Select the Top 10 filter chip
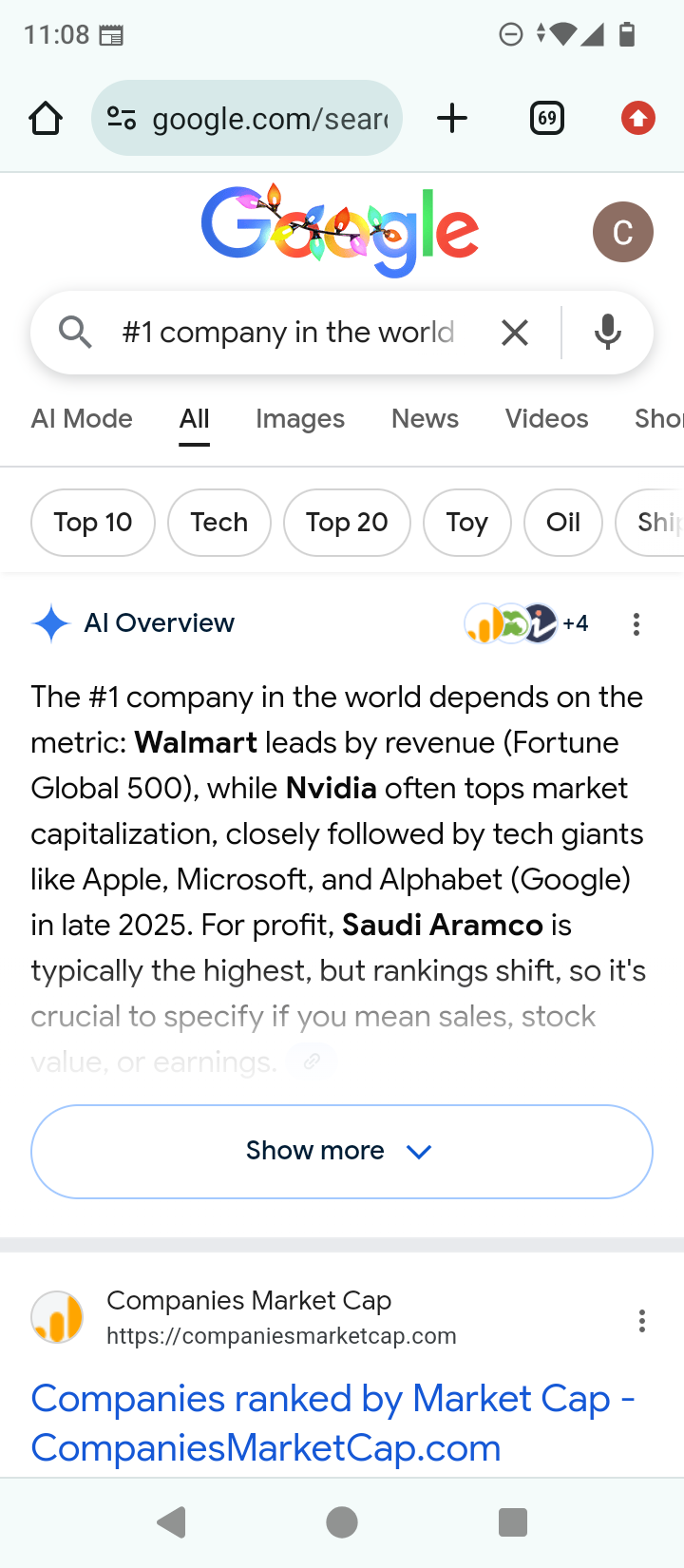 tap(93, 522)
